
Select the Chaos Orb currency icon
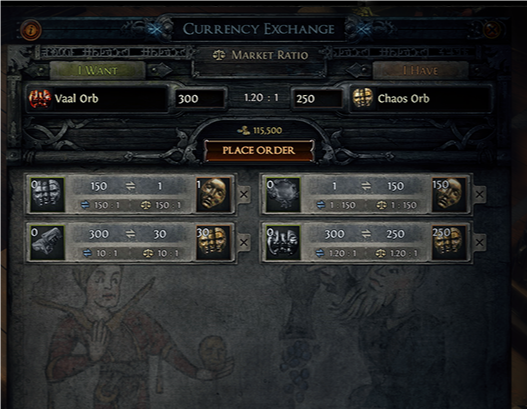point(363,98)
